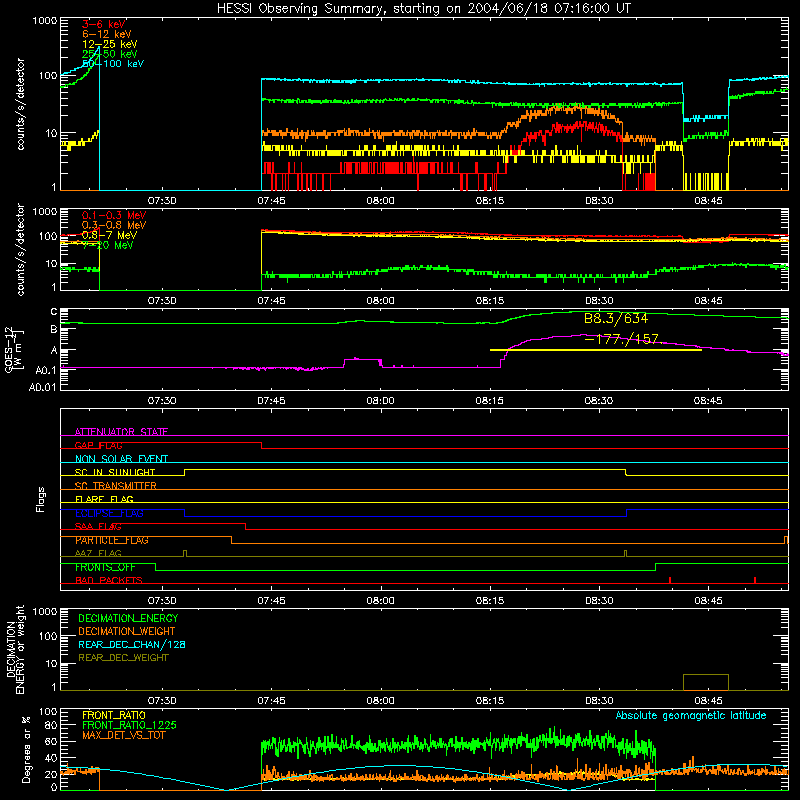This screenshot has height=800, width=800.
Task: Click the DECIMATION_ENERGY legend label
Action: (128, 618)
